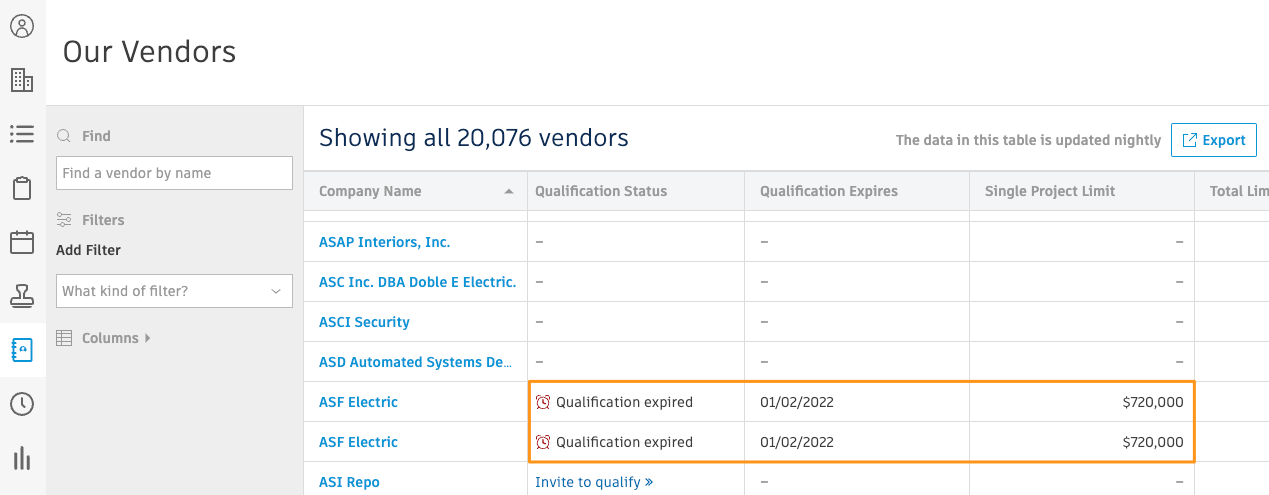The image size is (1269, 495).
Task: Open the calendar icon in sidebar
Action: click(22, 242)
